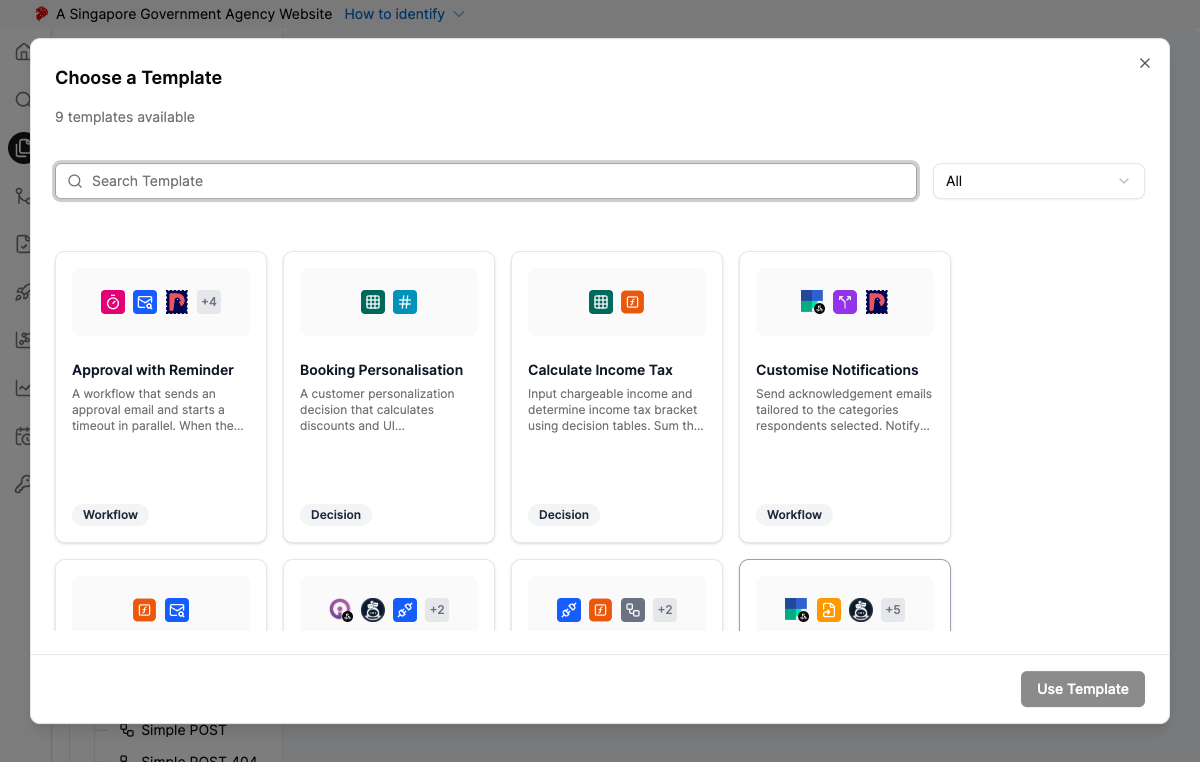
Task: Click the +5 badge in the bottom-right card
Action: coord(893,610)
